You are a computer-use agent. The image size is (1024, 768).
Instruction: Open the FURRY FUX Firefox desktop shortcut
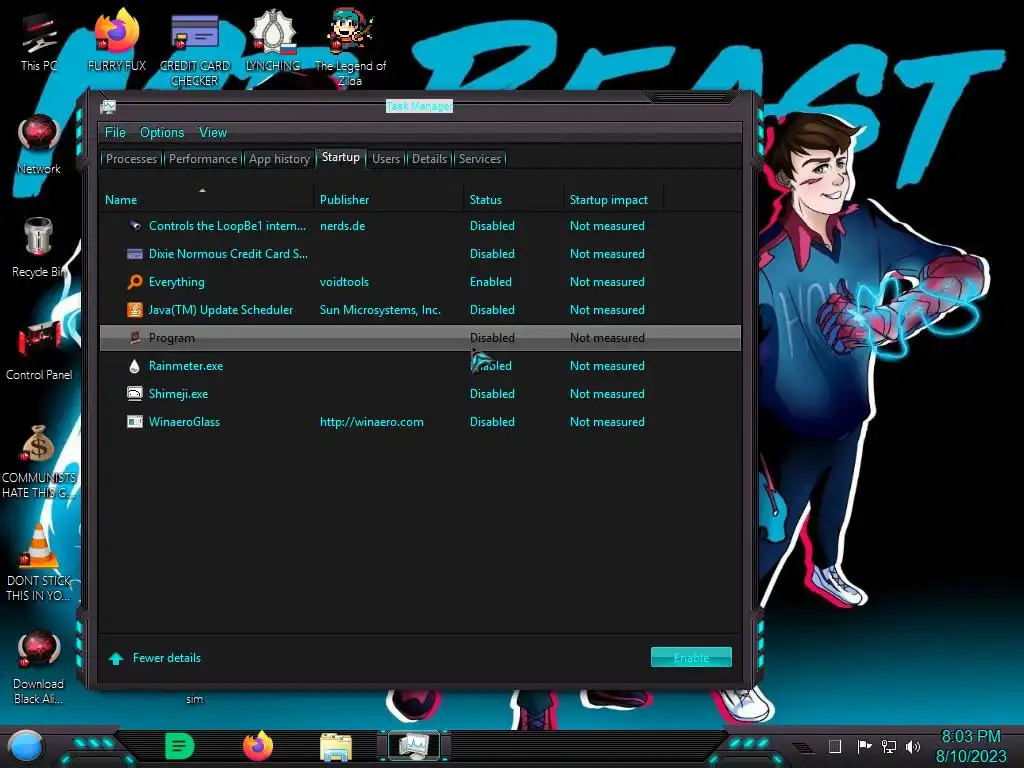coord(117,39)
